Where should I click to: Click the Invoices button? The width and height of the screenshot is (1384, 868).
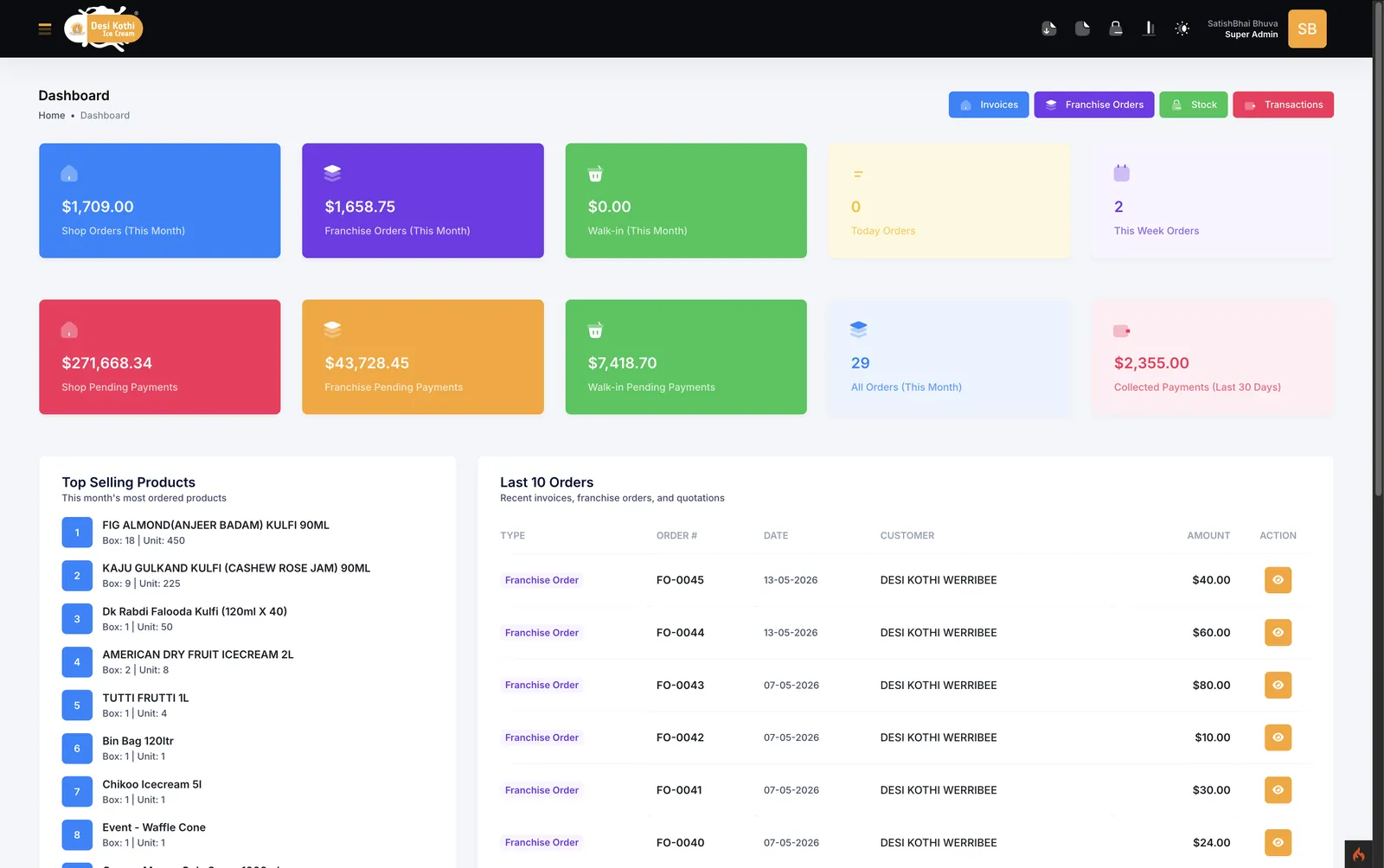989,105
